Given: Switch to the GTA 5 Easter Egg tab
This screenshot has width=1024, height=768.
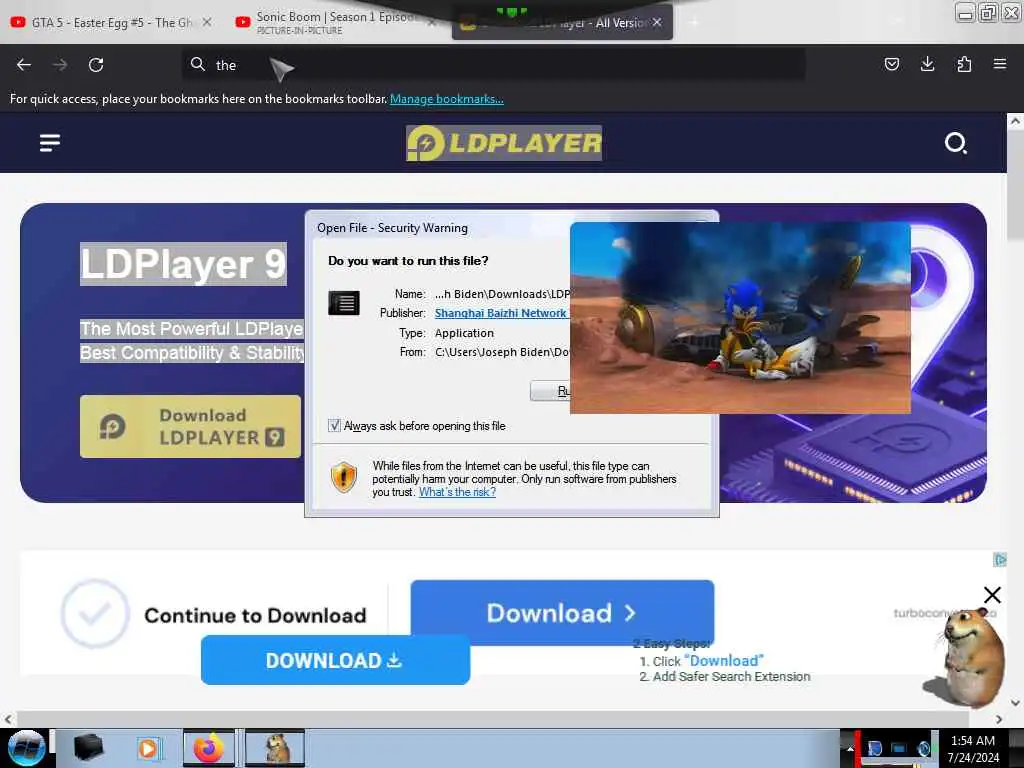Looking at the screenshot, I should [112, 23].
